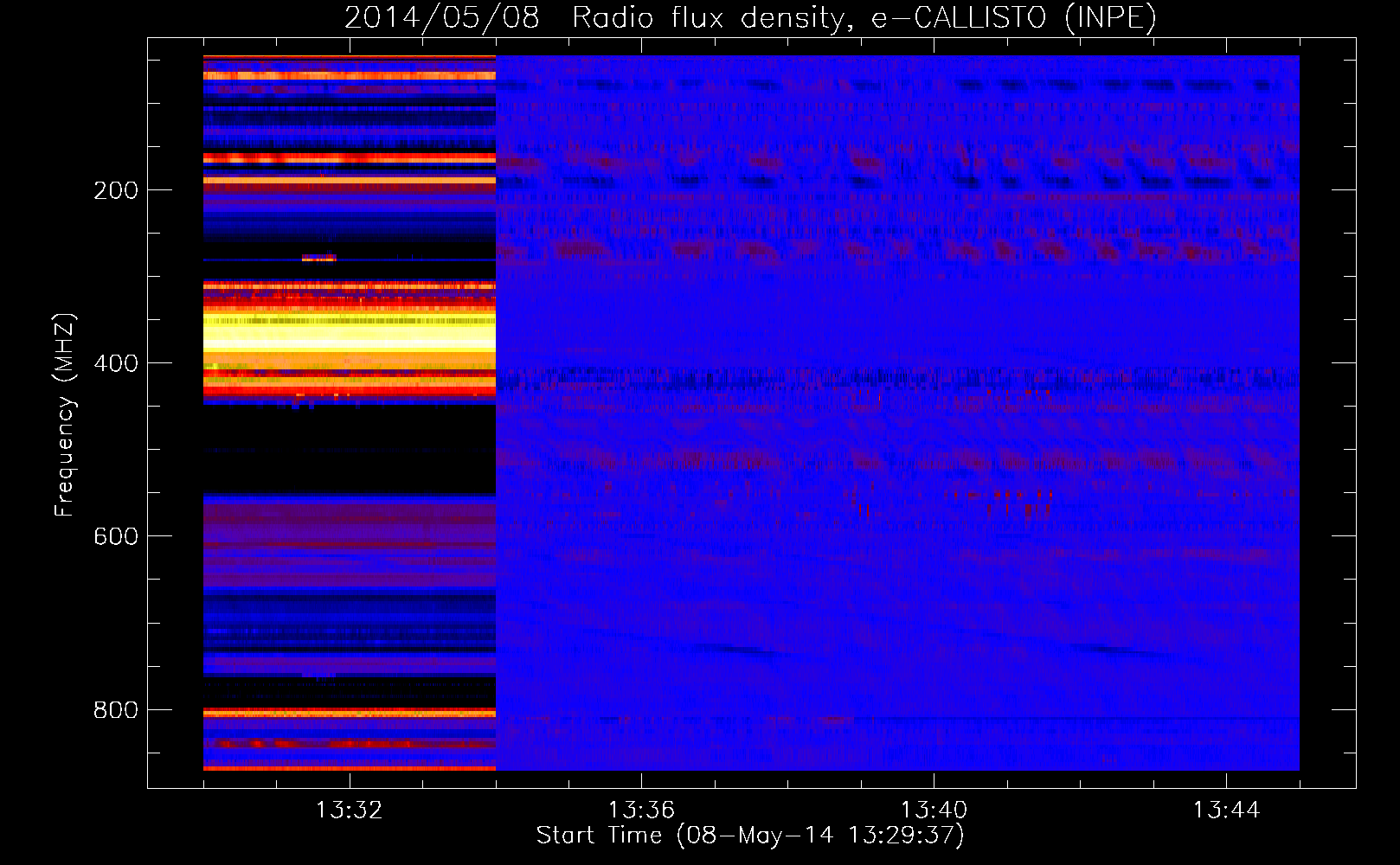Click the 600 frequency tick label
Viewport: 1400px width, 865px height.
coord(116,536)
